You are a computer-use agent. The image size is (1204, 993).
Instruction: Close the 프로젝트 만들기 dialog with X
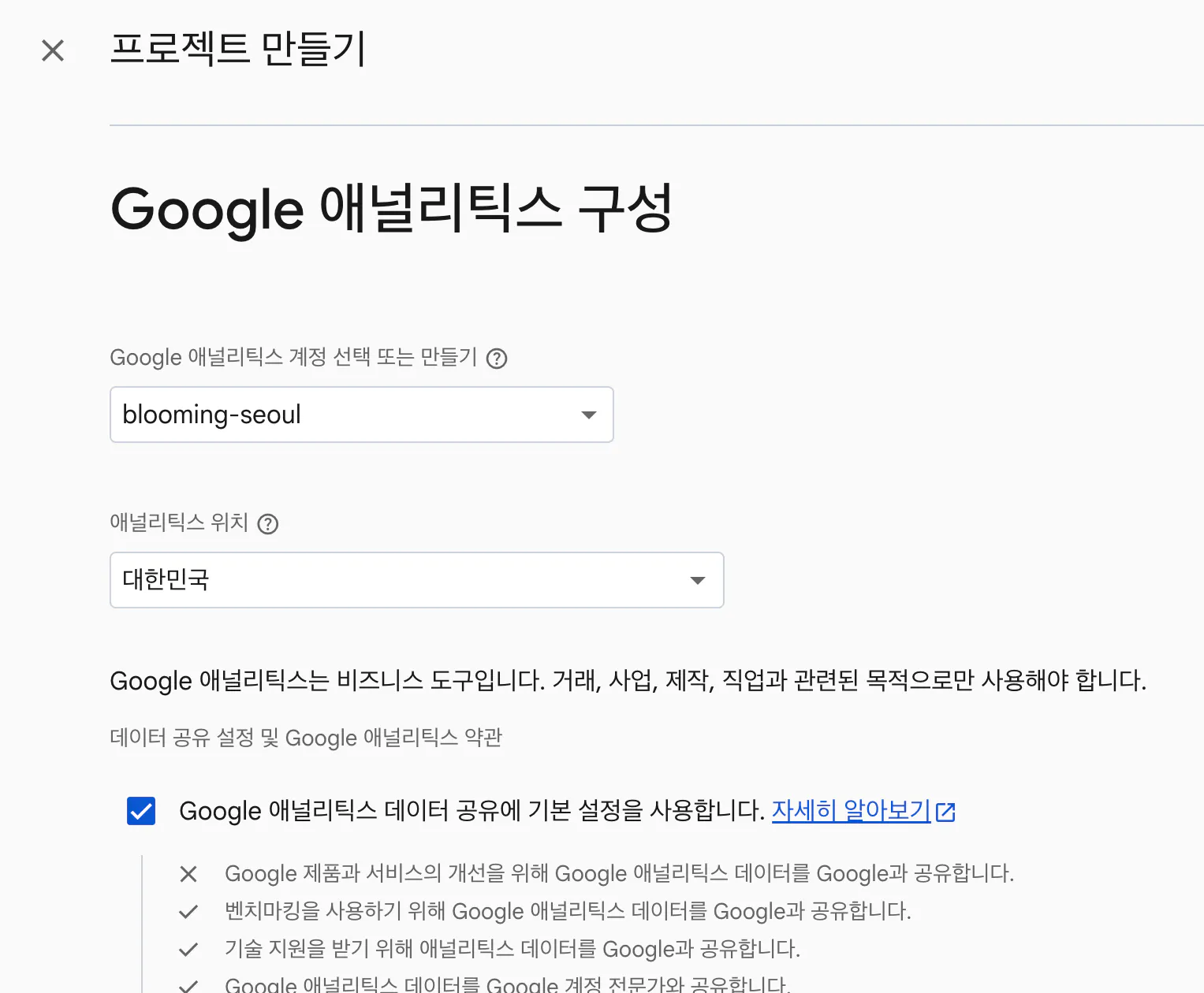click(53, 50)
